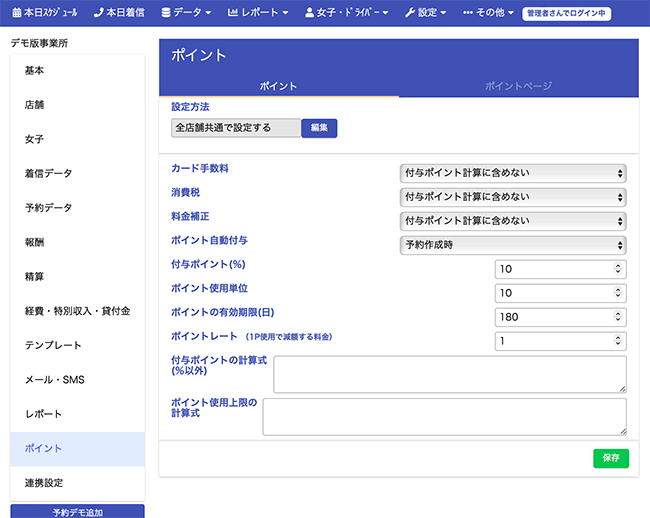Click the デモ版事業所 label
This screenshot has width=650, height=518.
click(x=39, y=43)
